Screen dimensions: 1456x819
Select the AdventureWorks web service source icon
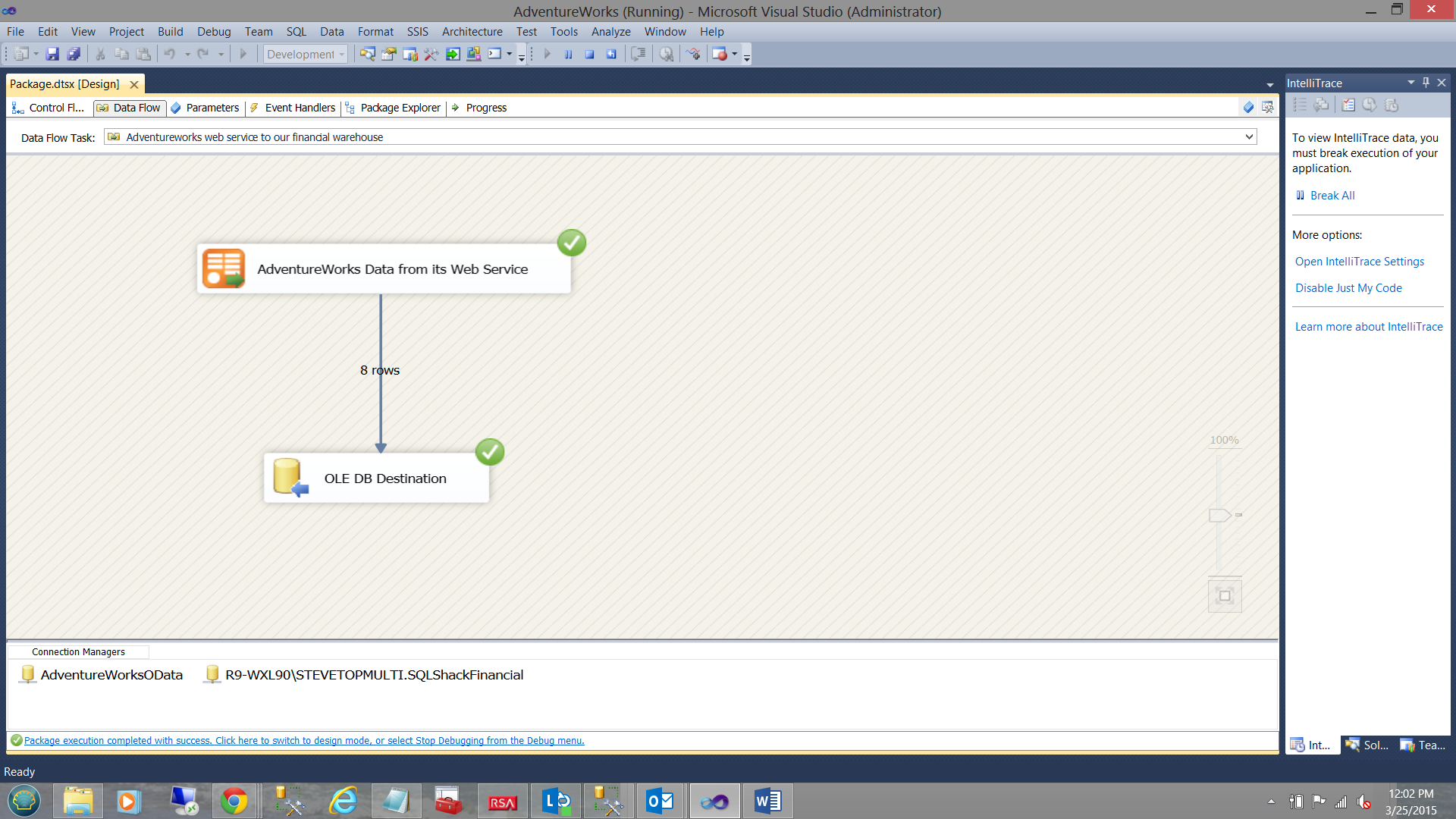click(224, 268)
